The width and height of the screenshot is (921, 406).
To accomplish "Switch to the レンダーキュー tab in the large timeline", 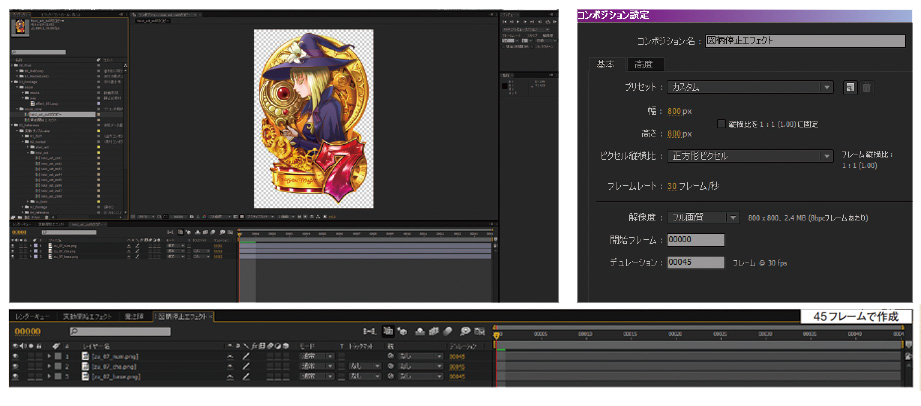I will [x=33, y=317].
